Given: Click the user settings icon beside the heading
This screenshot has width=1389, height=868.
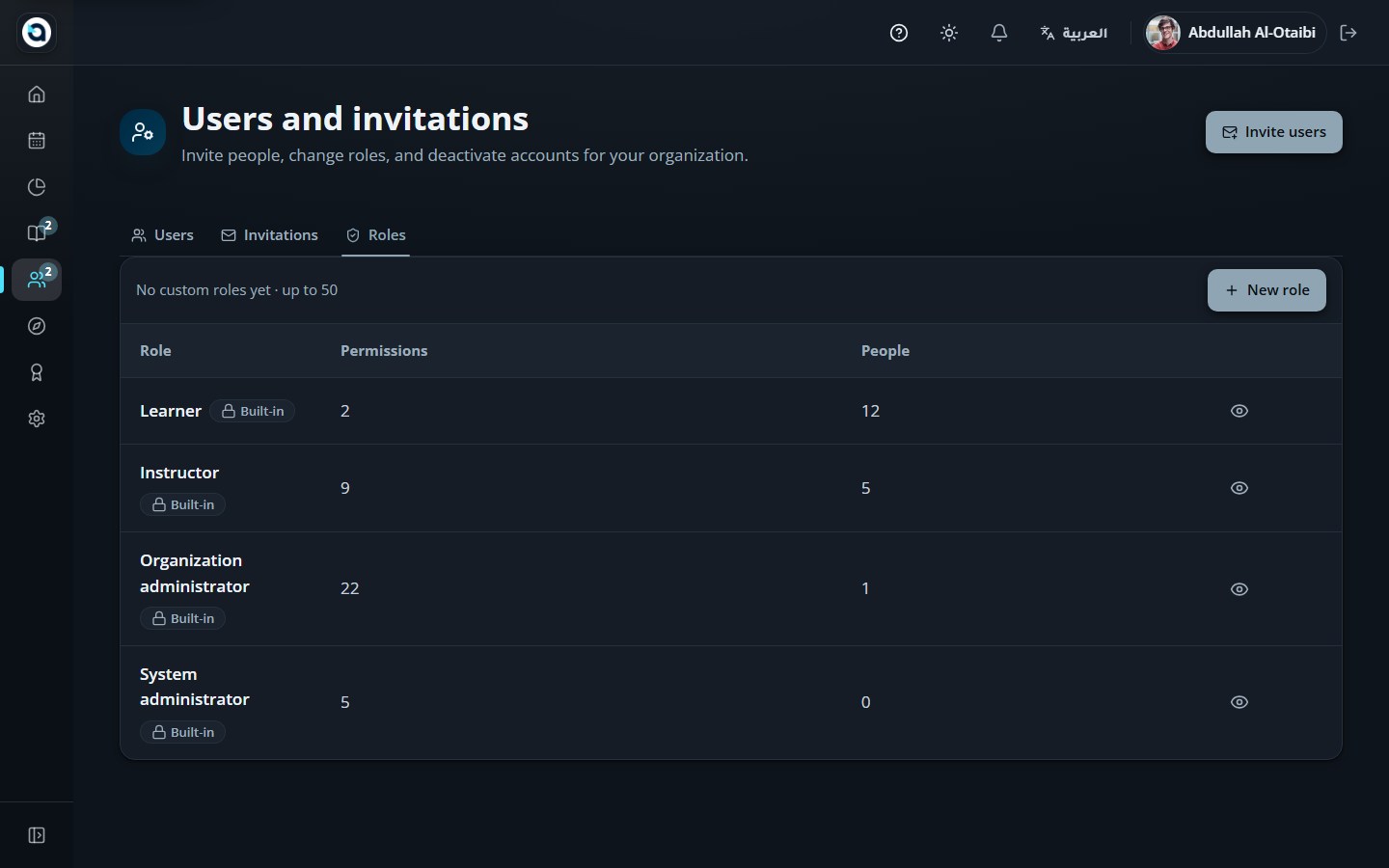Looking at the screenshot, I should click(x=143, y=132).
